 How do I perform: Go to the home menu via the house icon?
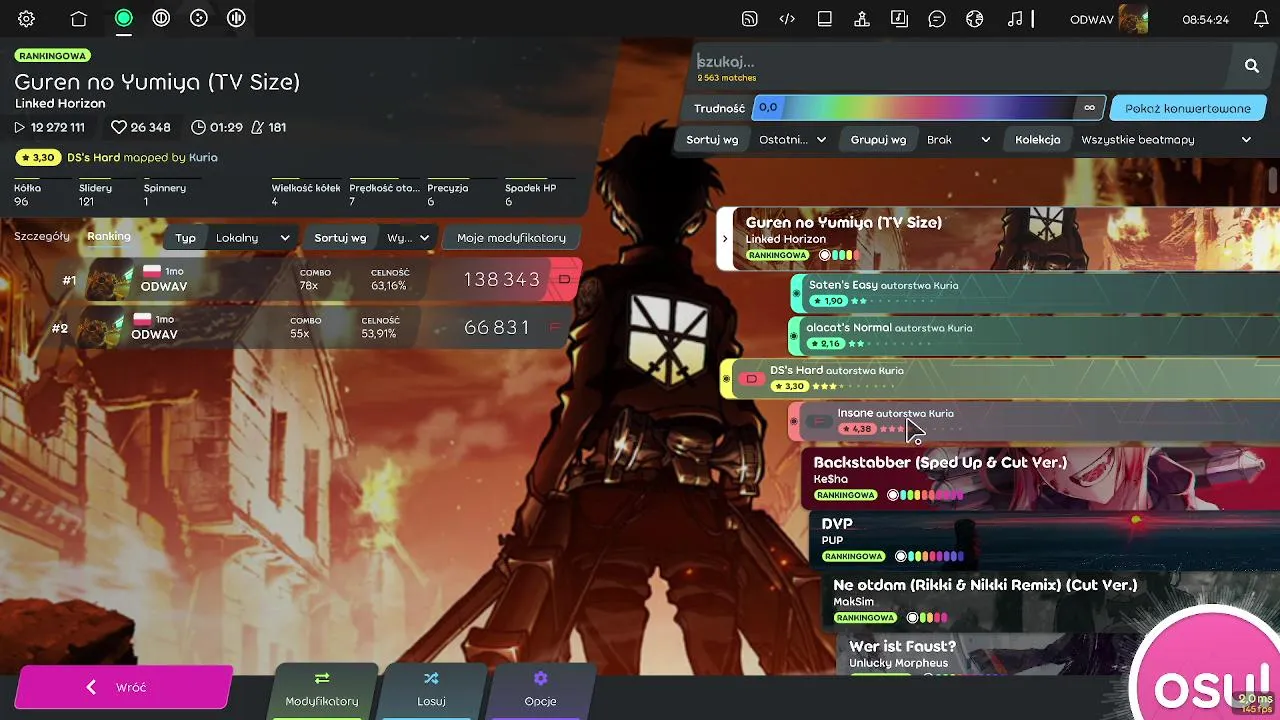pos(78,19)
